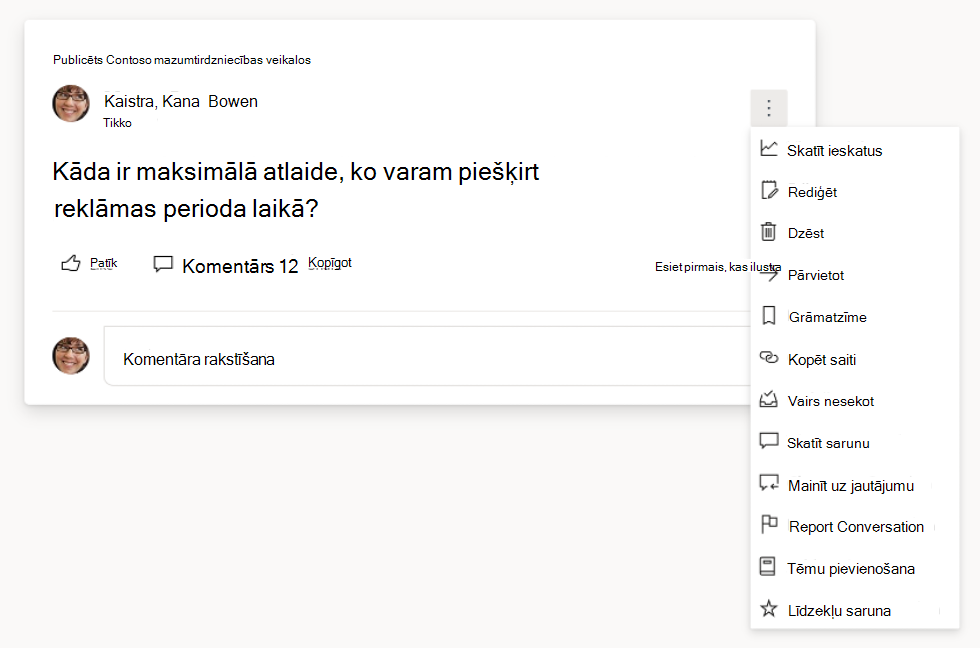This screenshot has width=980, height=648.
Task: Select Vairs nesekot menu entry
Action: click(854, 401)
